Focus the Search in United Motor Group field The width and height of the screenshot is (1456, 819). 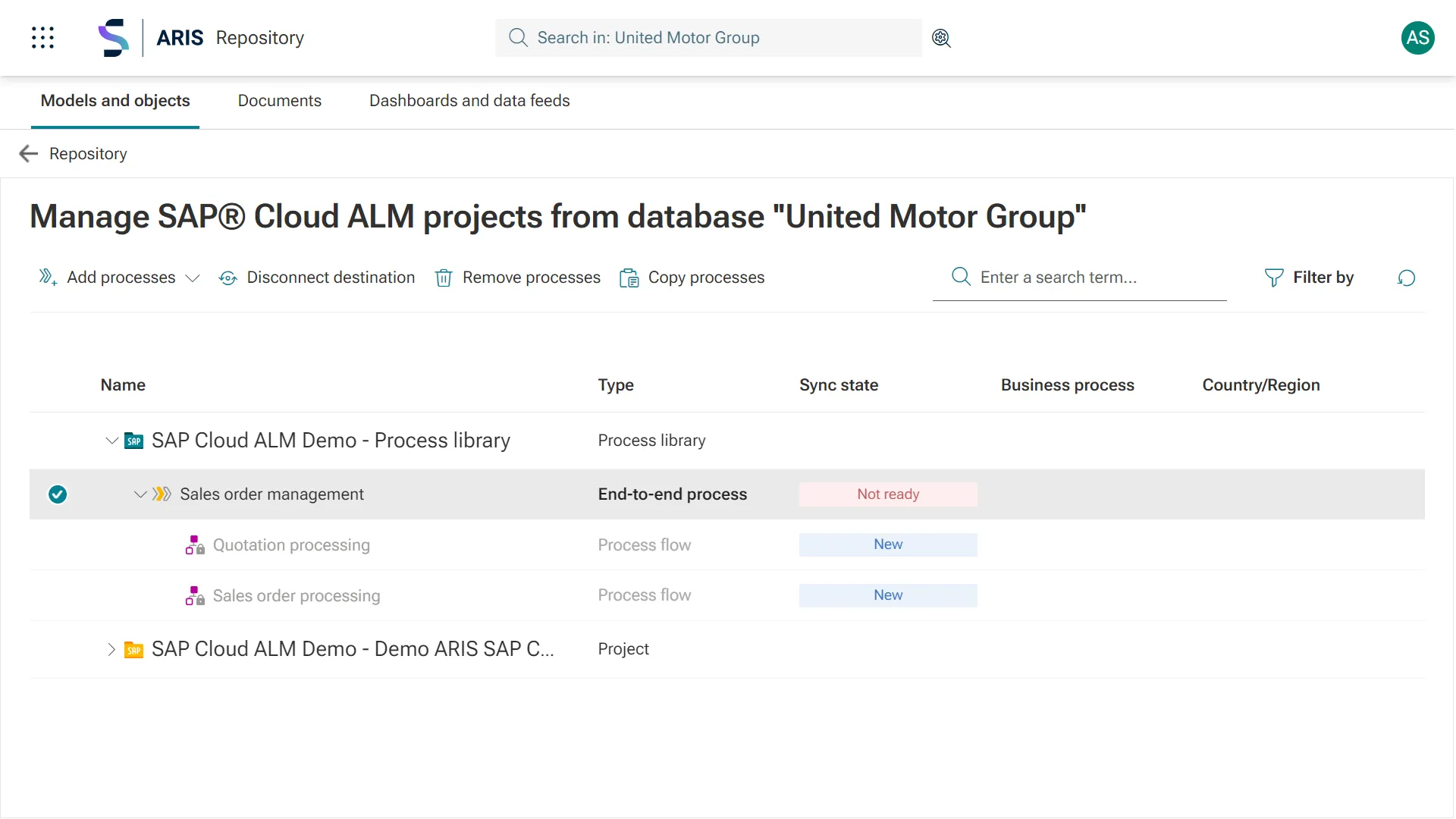click(x=708, y=38)
